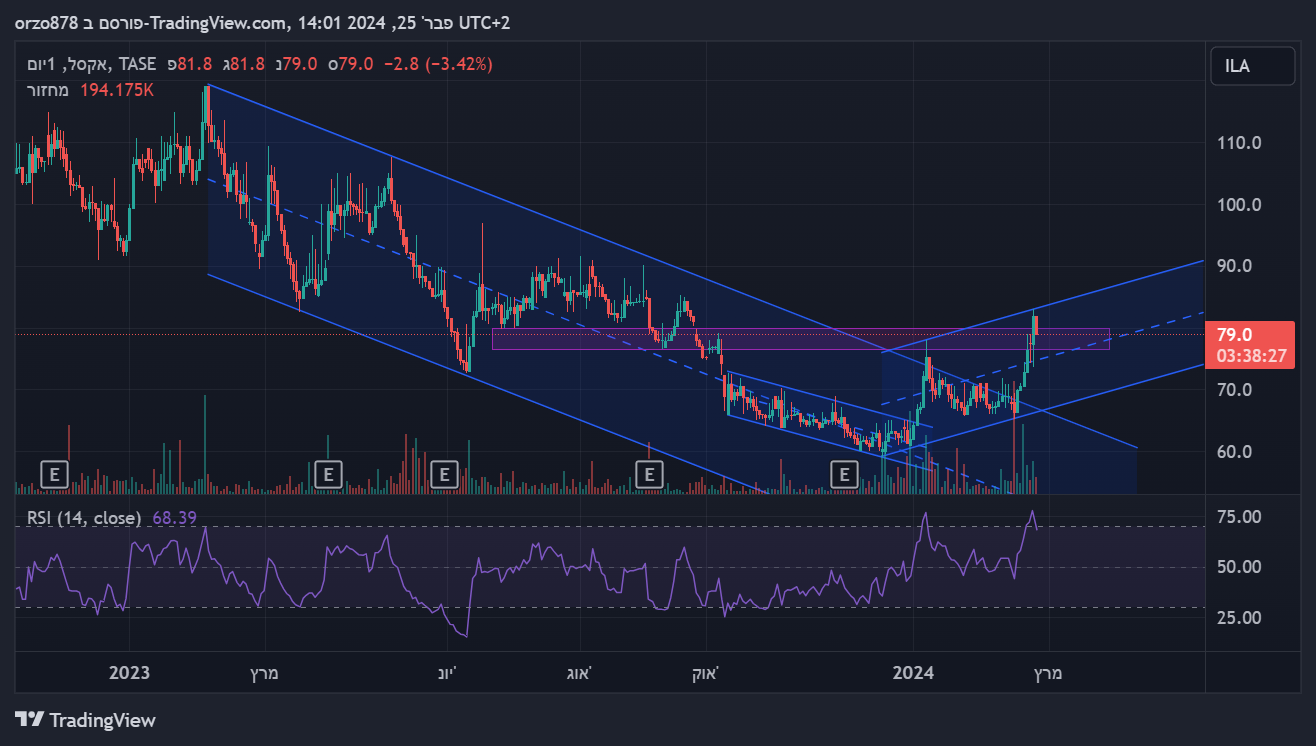The width and height of the screenshot is (1316, 746).
Task: Click the מחזור volume indicator label
Action: 48,90
